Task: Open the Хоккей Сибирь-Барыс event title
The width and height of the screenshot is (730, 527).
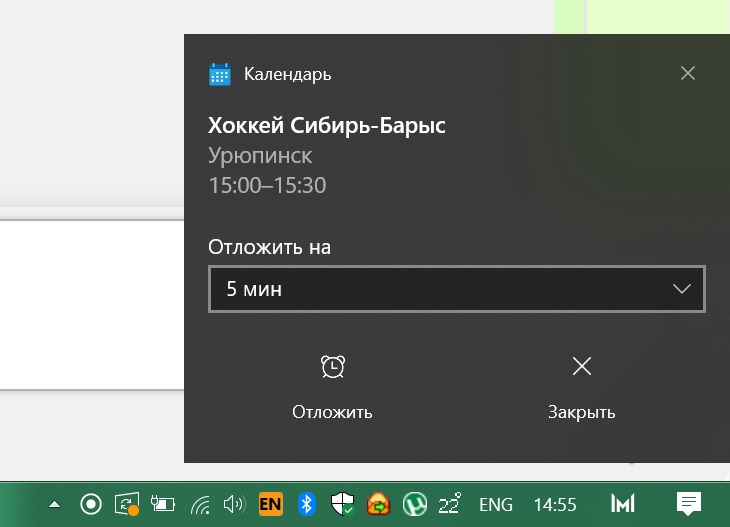Action: [326, 125]
